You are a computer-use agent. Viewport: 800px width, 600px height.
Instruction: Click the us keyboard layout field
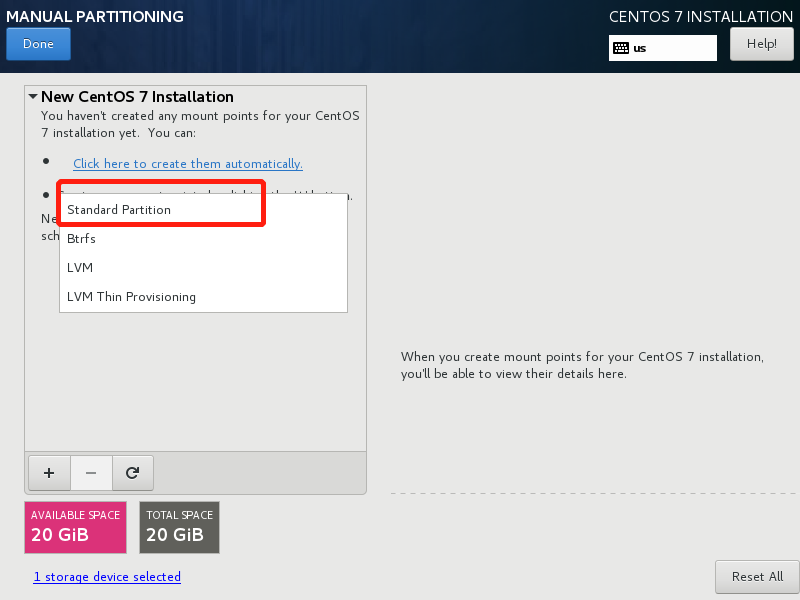(662, 48)
